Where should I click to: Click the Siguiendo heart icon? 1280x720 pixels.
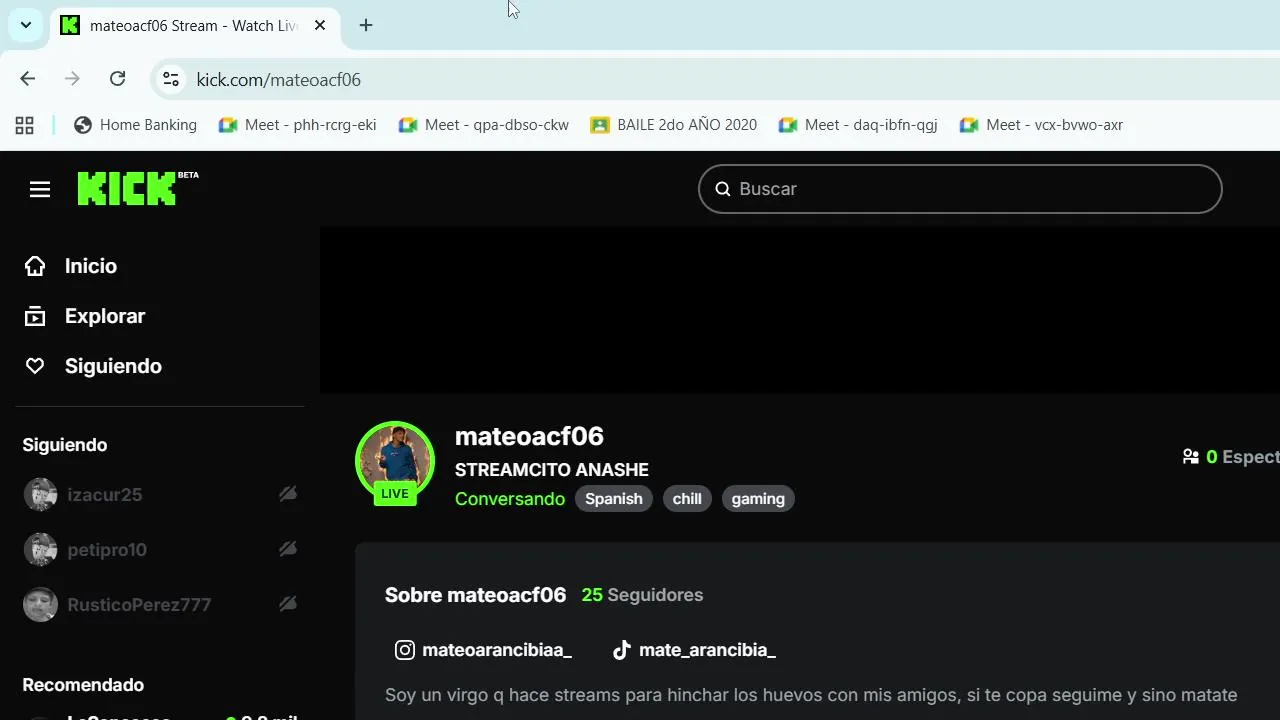coord(35,366)
